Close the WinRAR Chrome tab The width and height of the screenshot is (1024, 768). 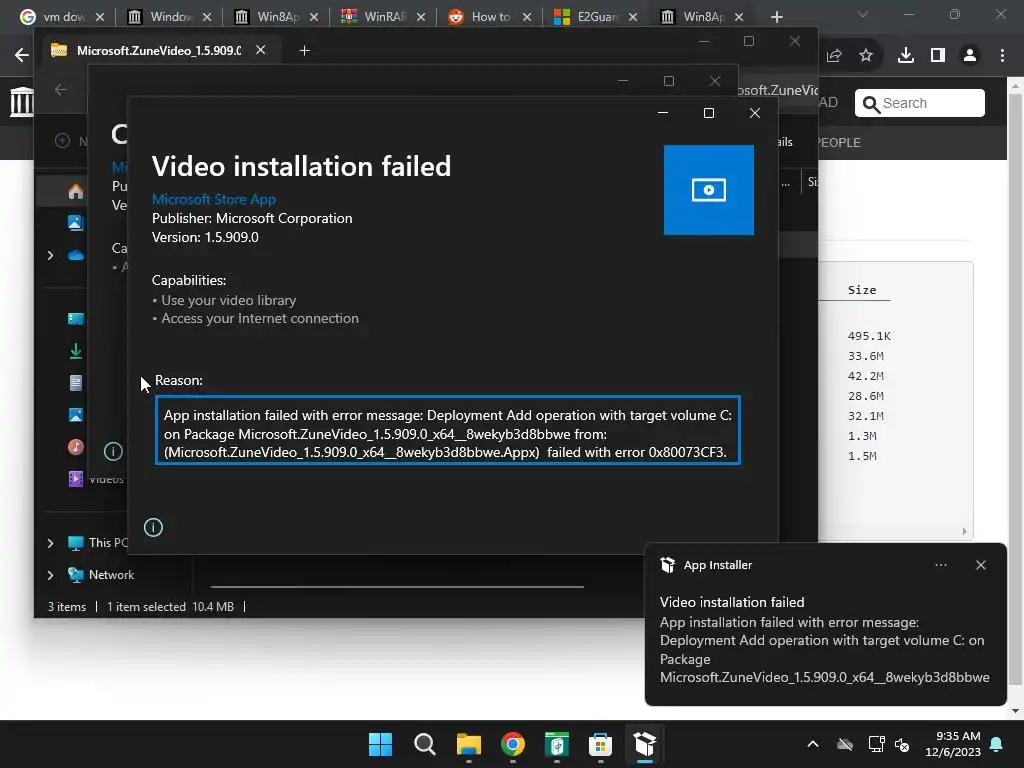pos(421,17)
